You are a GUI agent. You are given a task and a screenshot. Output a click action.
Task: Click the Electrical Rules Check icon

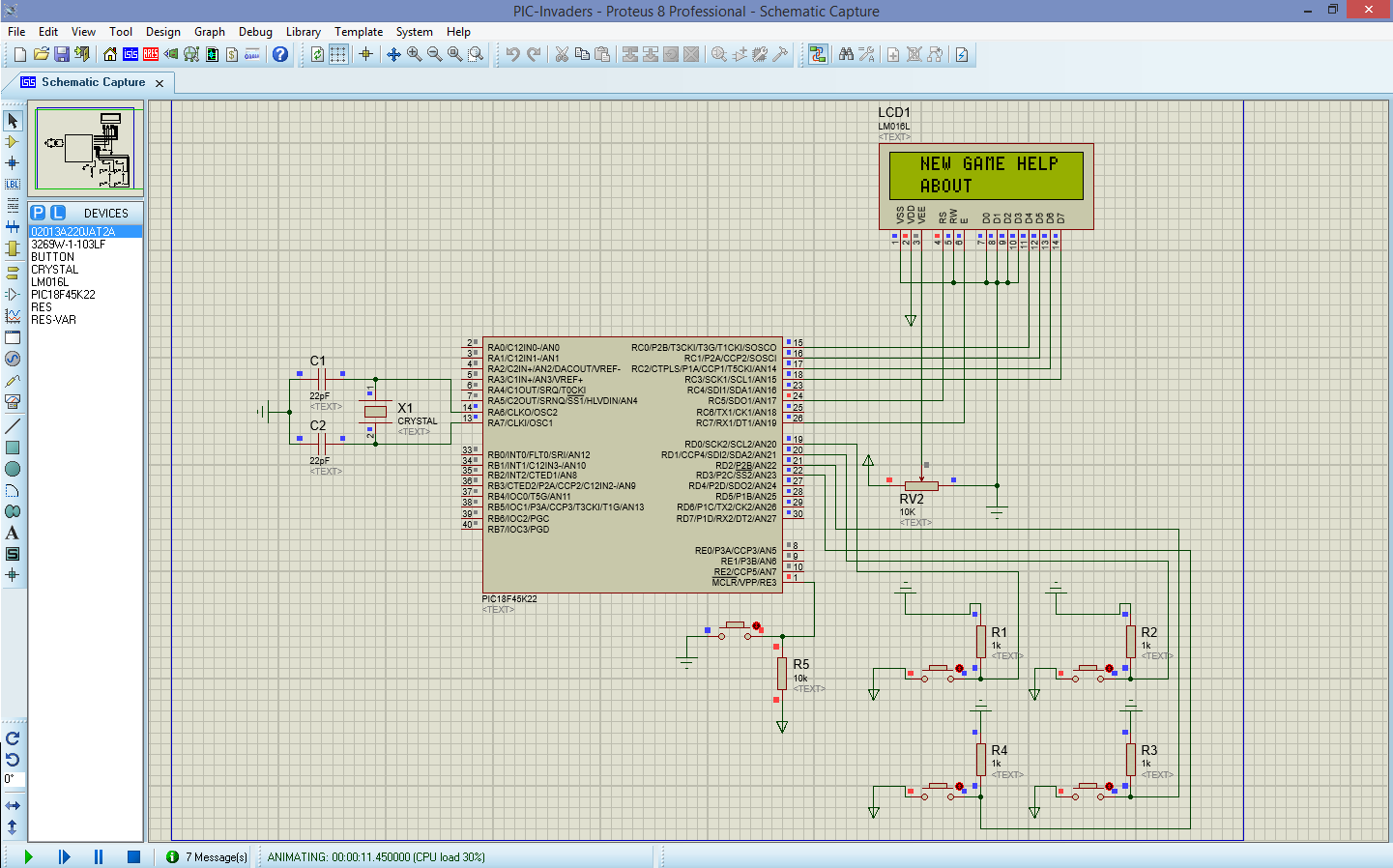pyautogui.click(x=962, y=54)
